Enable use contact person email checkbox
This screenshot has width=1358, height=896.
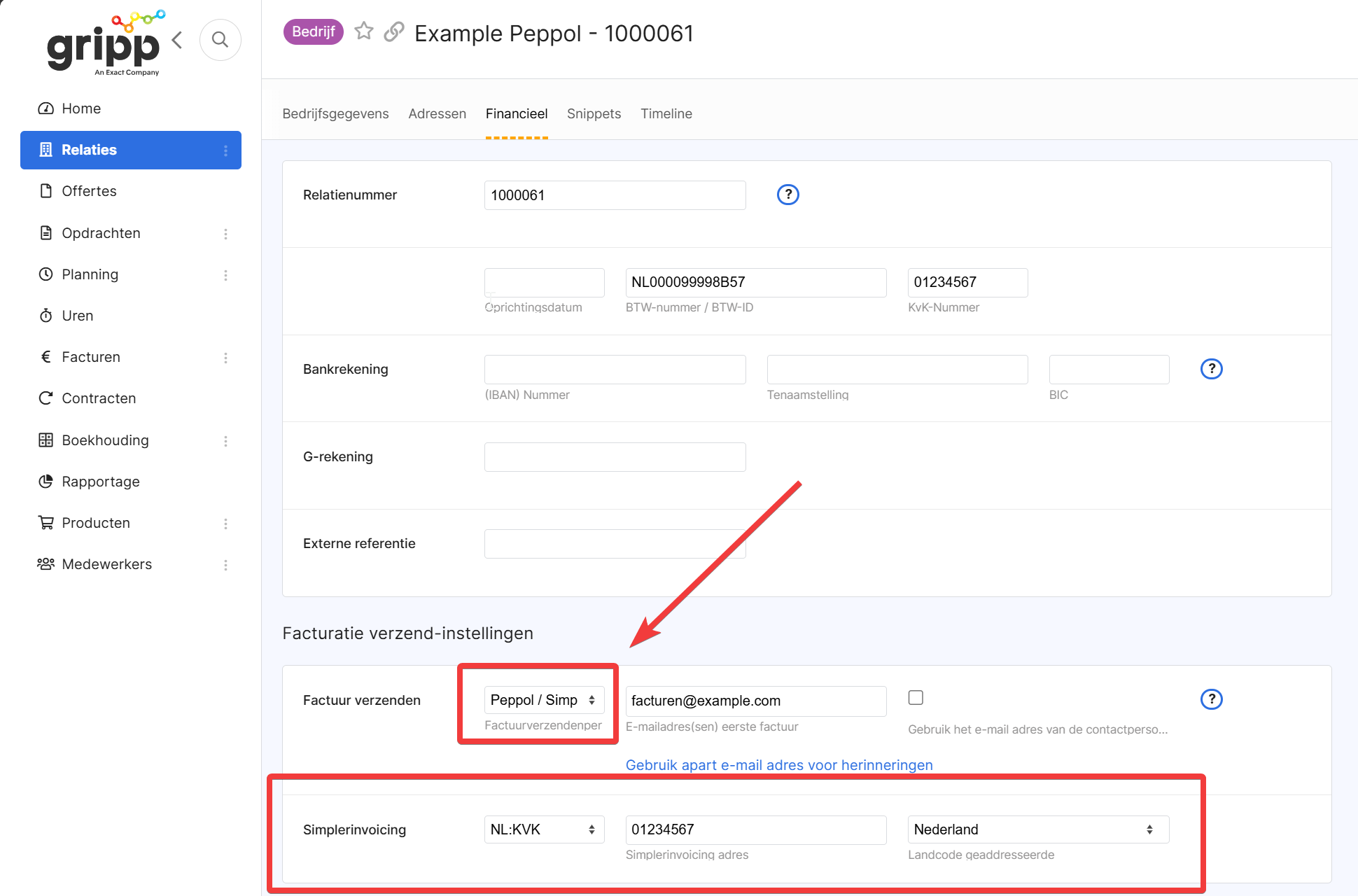coord(916,698)
